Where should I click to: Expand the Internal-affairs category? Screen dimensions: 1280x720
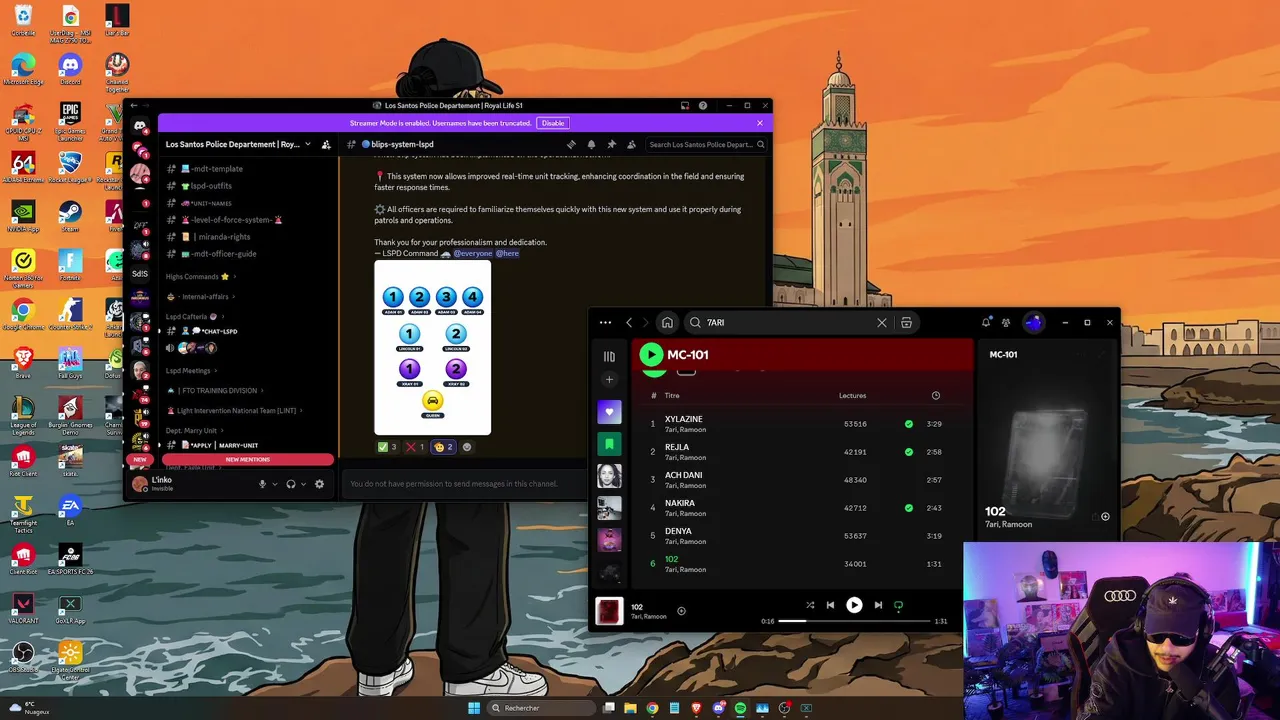tap(201, 297)
